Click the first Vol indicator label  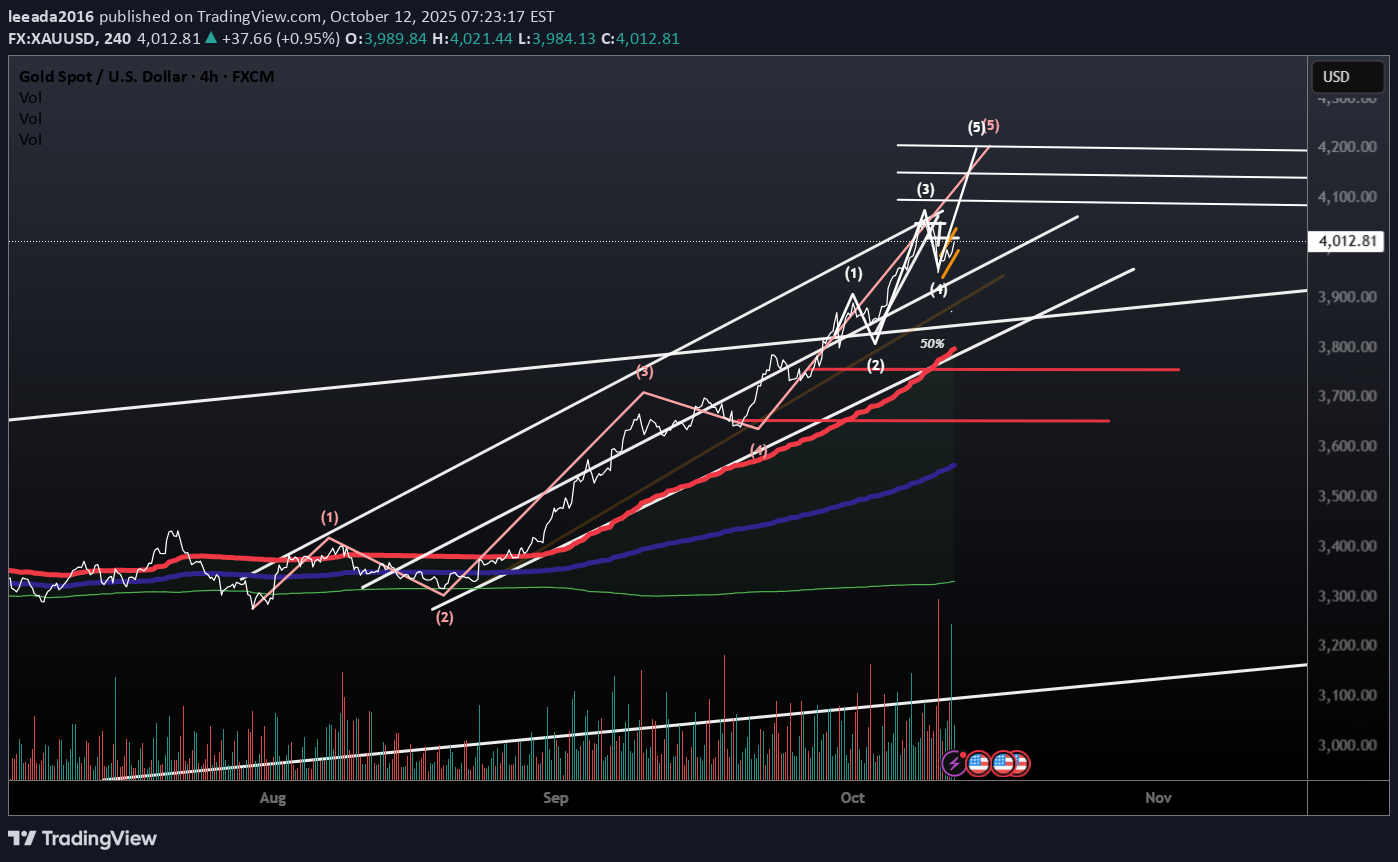[30, 97]
